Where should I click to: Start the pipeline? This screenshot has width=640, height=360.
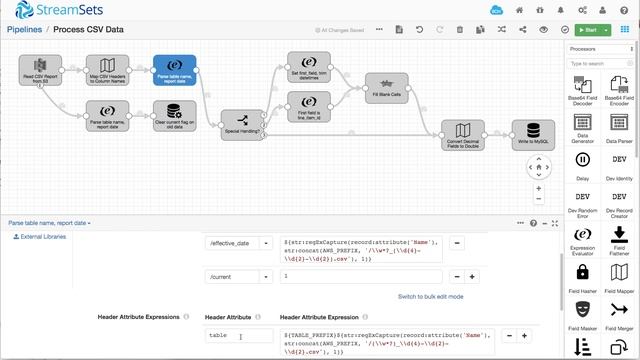coord(588,30)
